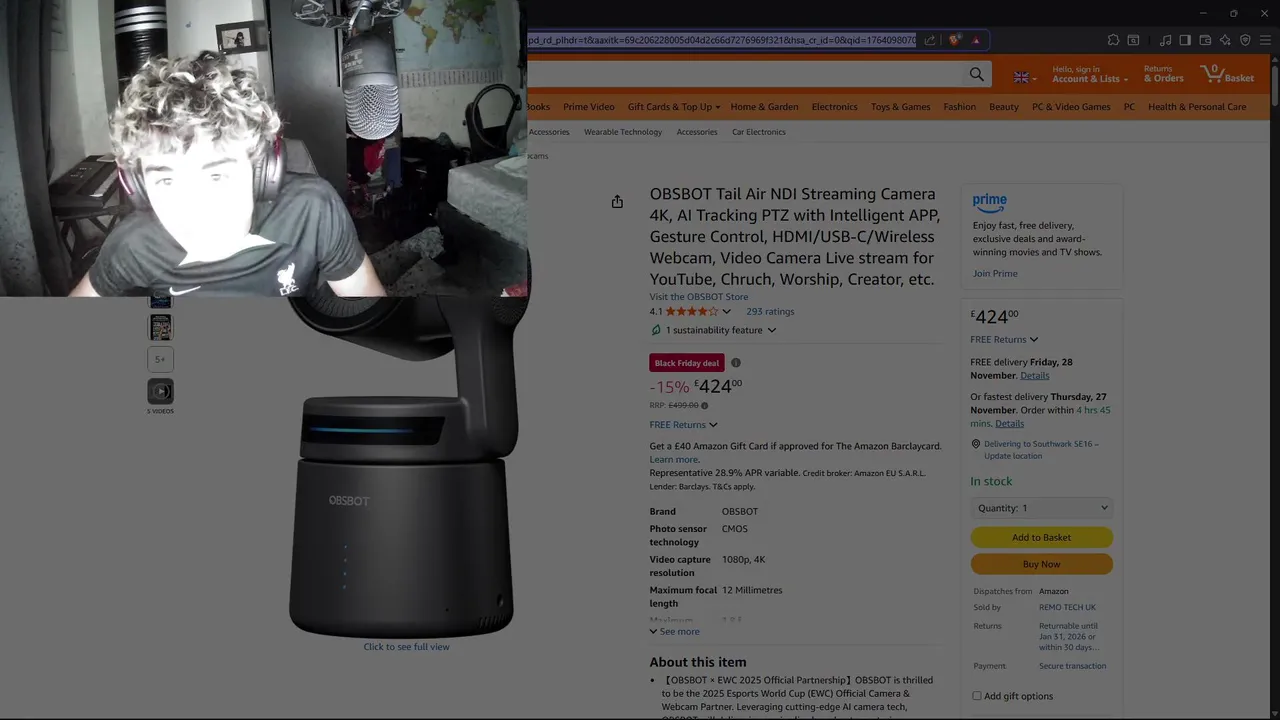Open the Account & Lists dropdown
This screenshot has height=720, width=1280.
pyautogui.click(x=1089, y=74)
